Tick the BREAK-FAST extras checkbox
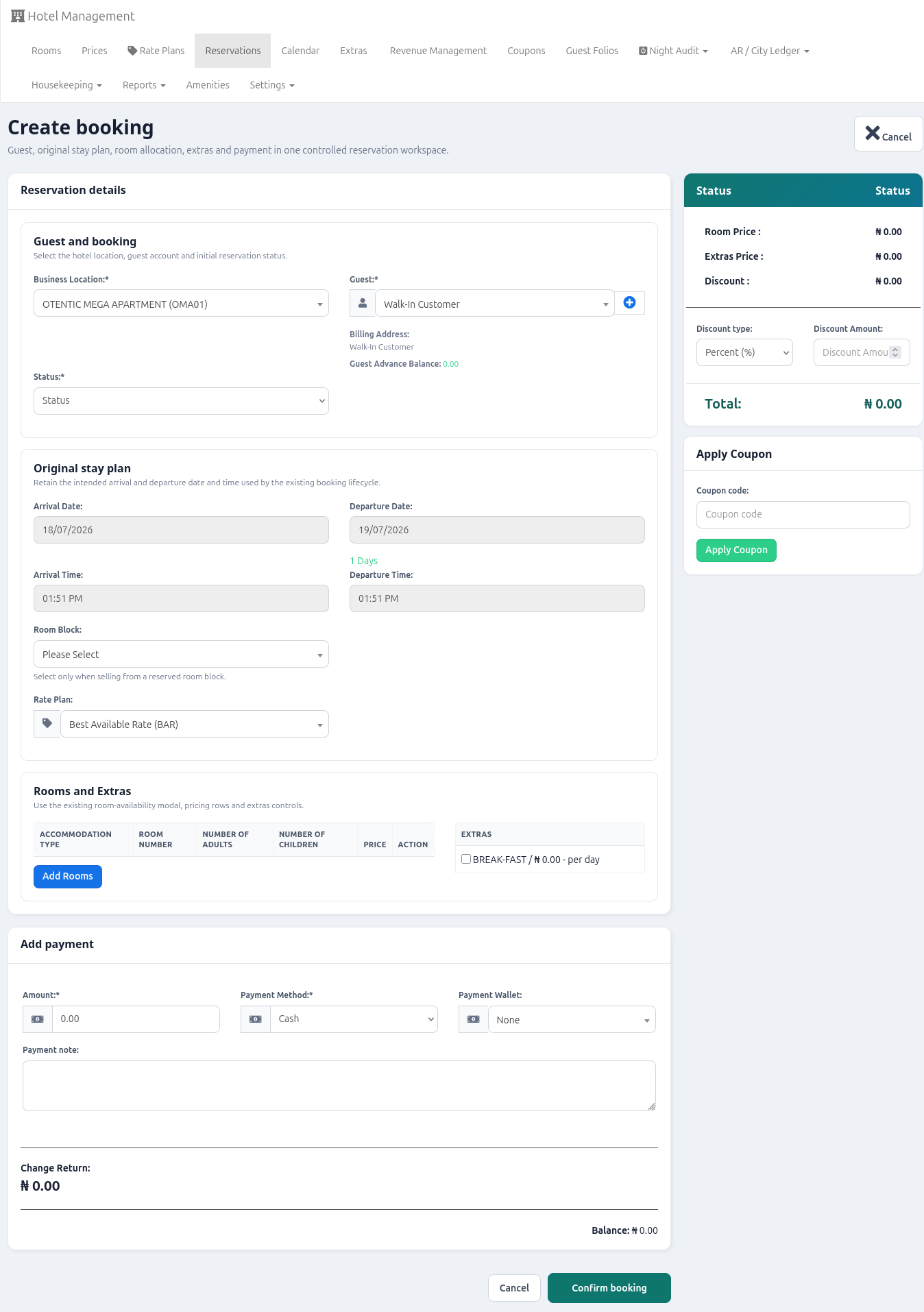This screenshot has height=1312, width=924. click(466, 859)
